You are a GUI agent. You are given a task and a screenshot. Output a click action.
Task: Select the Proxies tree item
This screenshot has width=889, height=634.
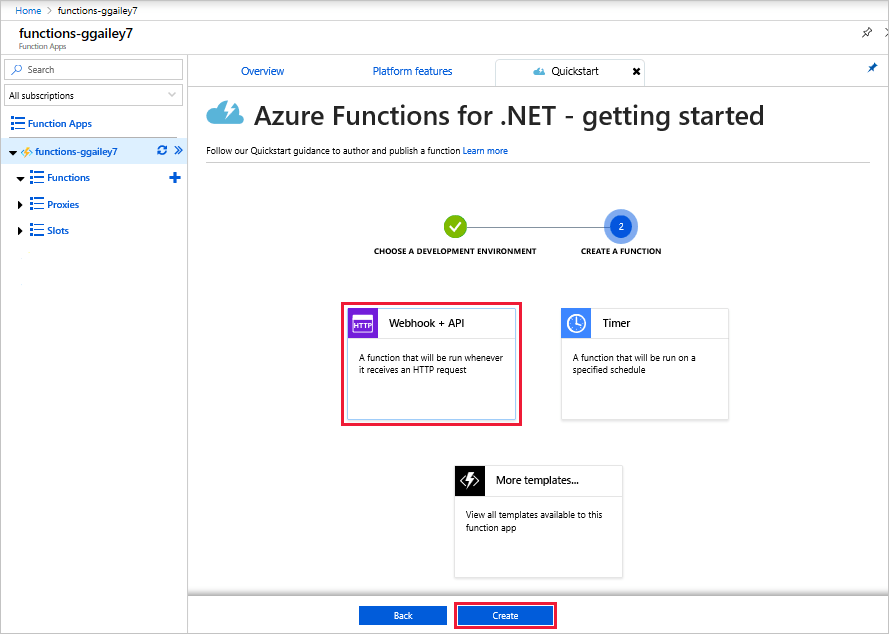(63, 205)
